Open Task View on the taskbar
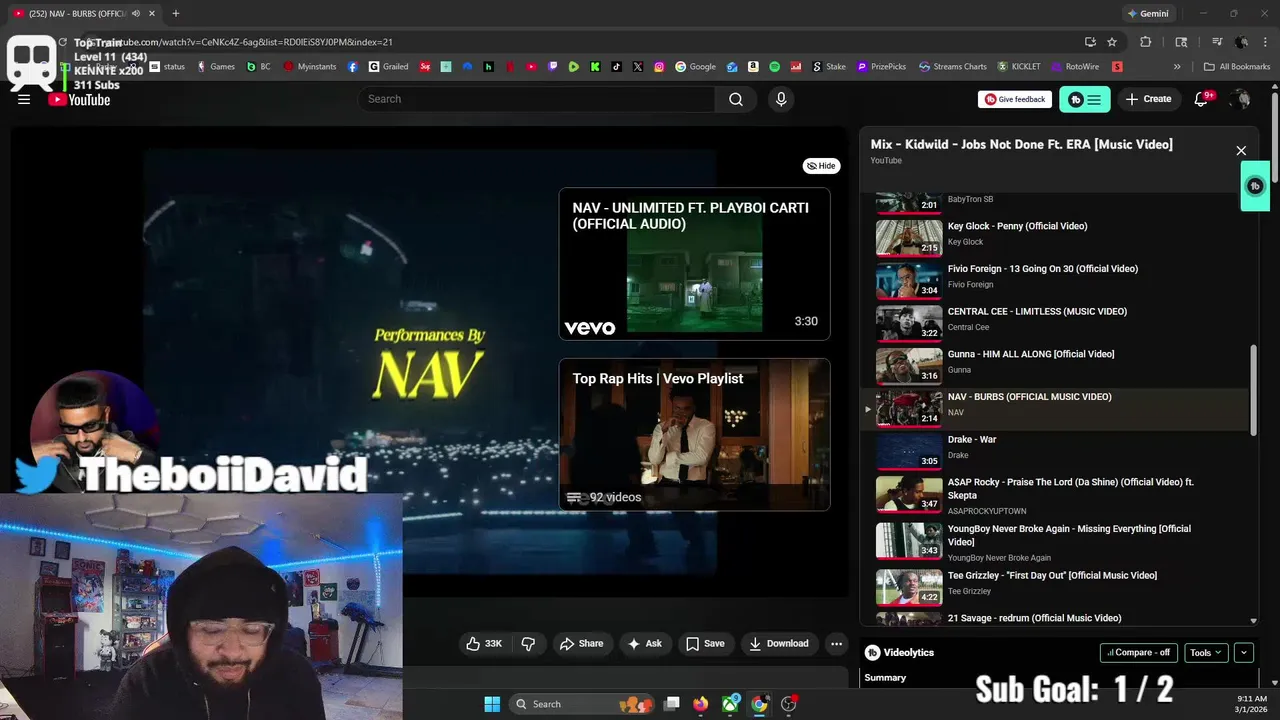 click(x=672, y=704)
